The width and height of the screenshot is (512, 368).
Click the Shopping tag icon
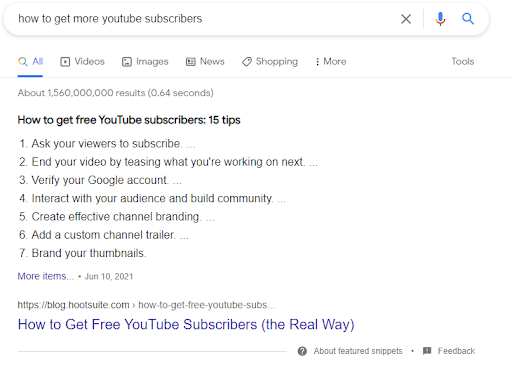(x=247, y=62)
